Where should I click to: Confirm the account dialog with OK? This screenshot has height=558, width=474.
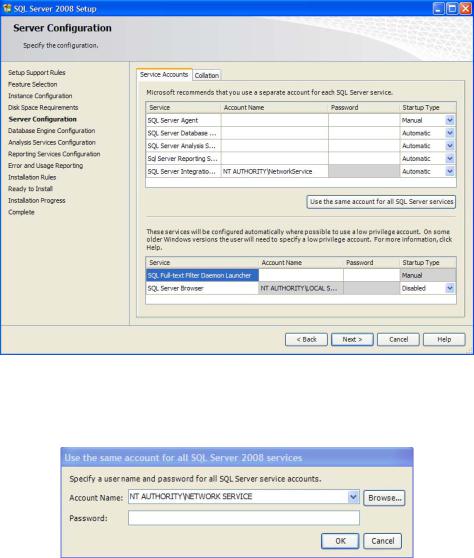340,541
